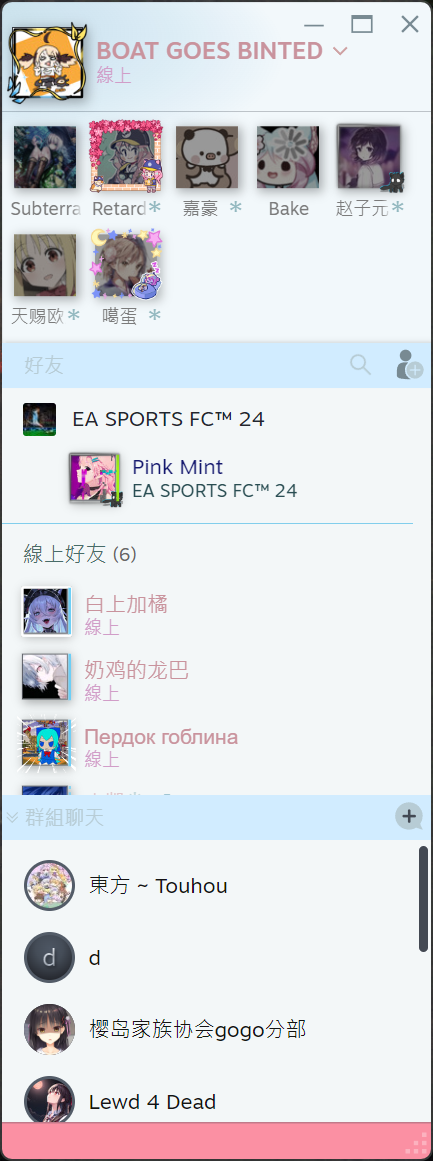Click the group chat list scrollbar
The image size is (433, 1161).
click(423, 899)
